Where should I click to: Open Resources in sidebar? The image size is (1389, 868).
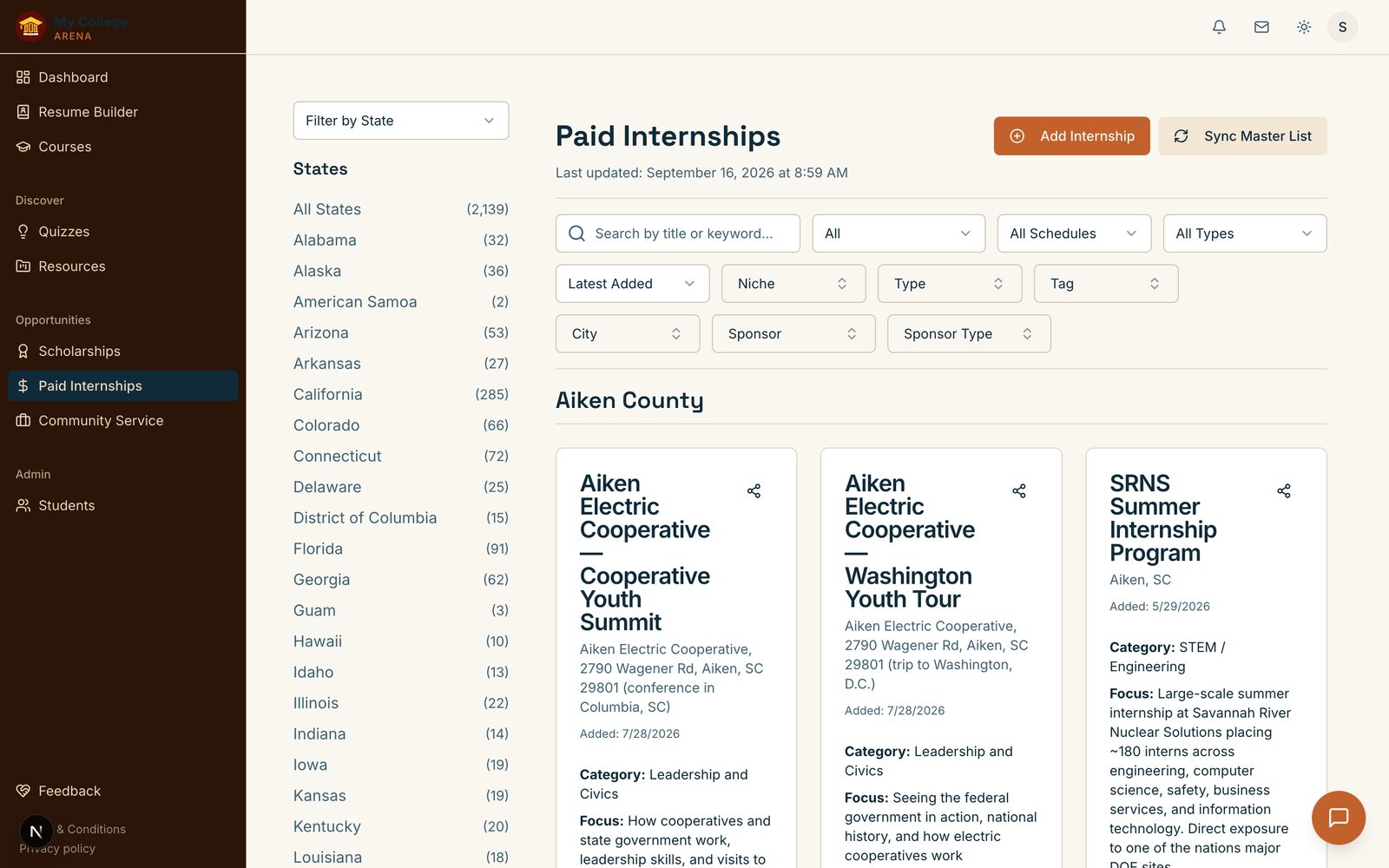coord(122,266)
